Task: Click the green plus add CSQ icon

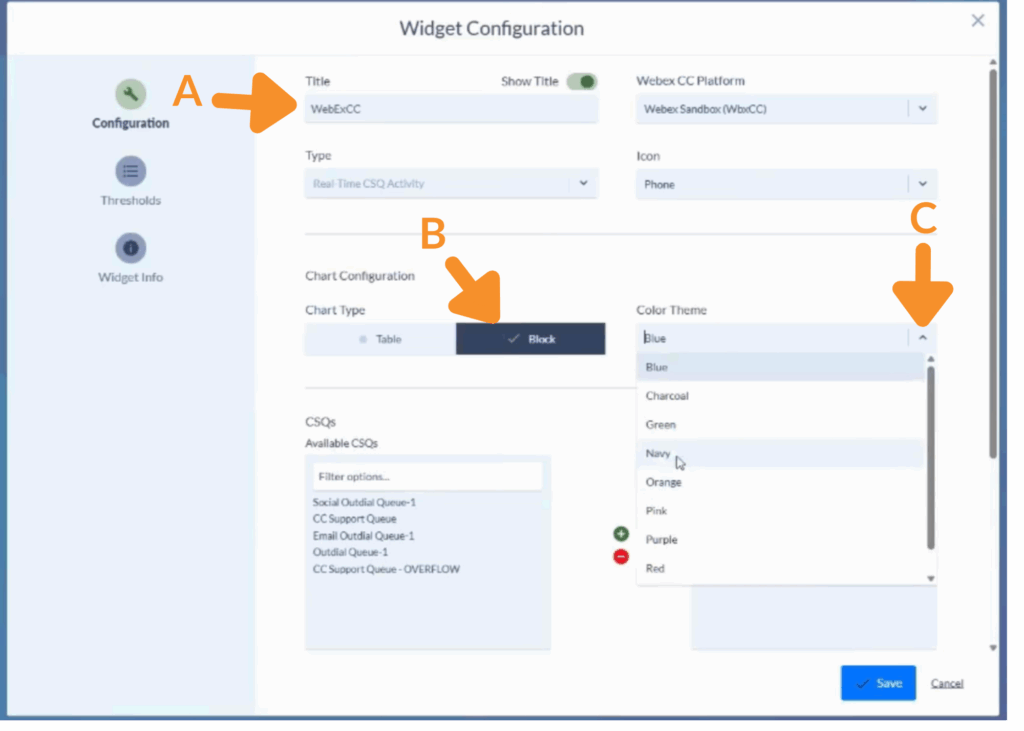Action: tap(620, 535)
